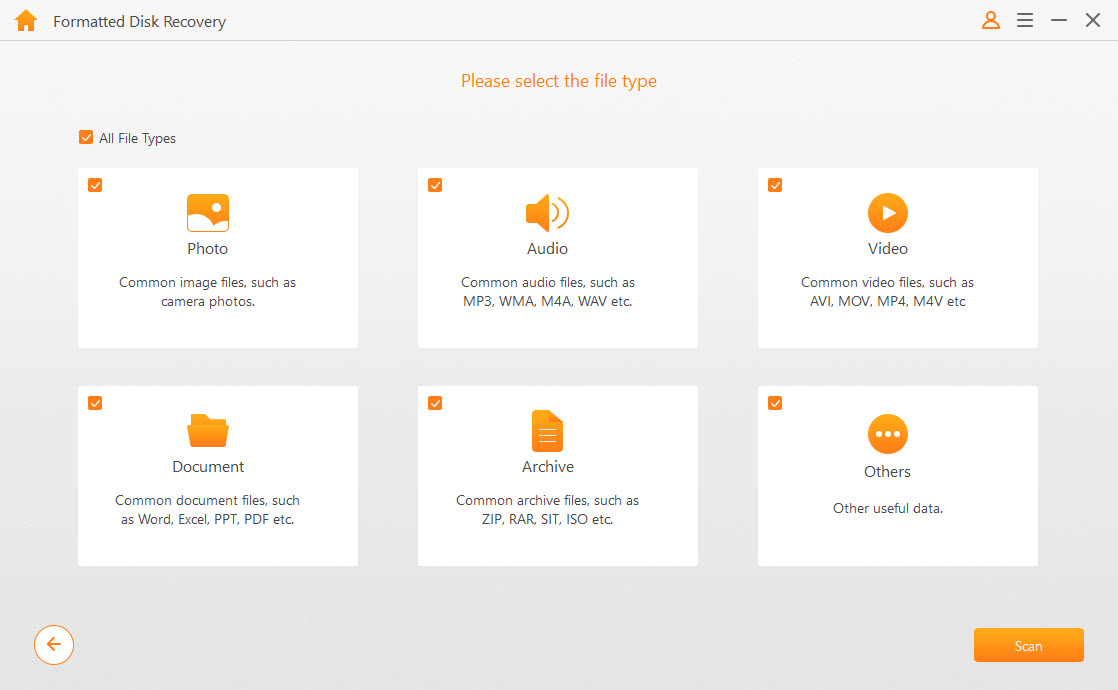Click the user account icon
This screenshot has height=690, width=1118.
(x=990, y=19)
